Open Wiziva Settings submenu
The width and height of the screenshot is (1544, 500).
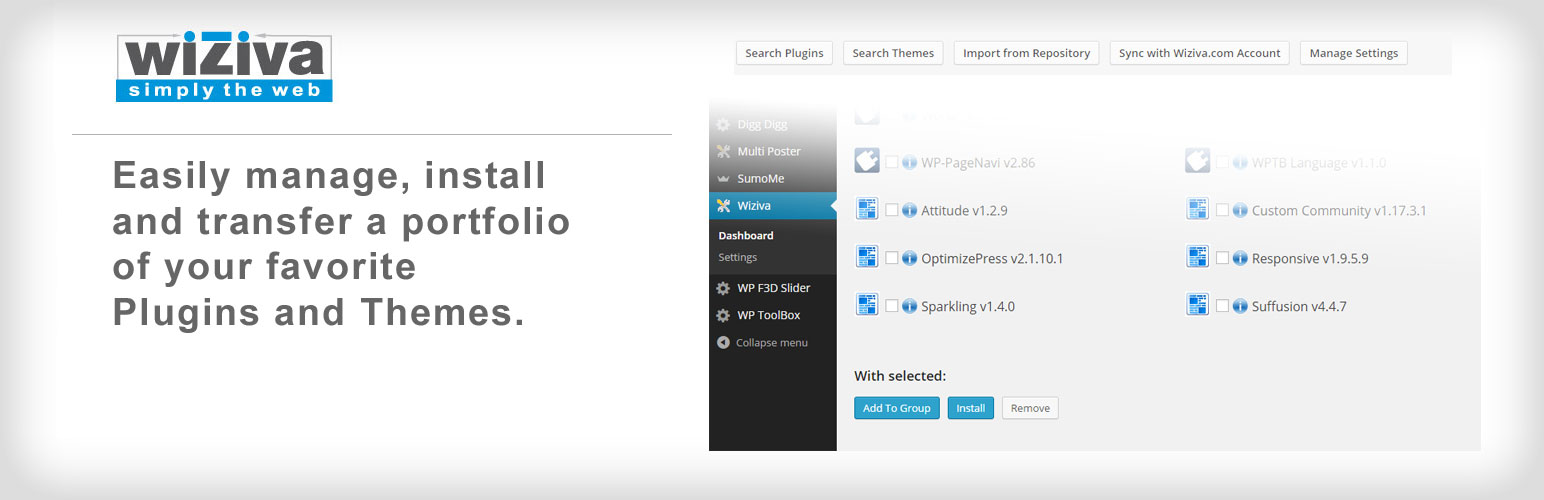[x=738, y=257]
